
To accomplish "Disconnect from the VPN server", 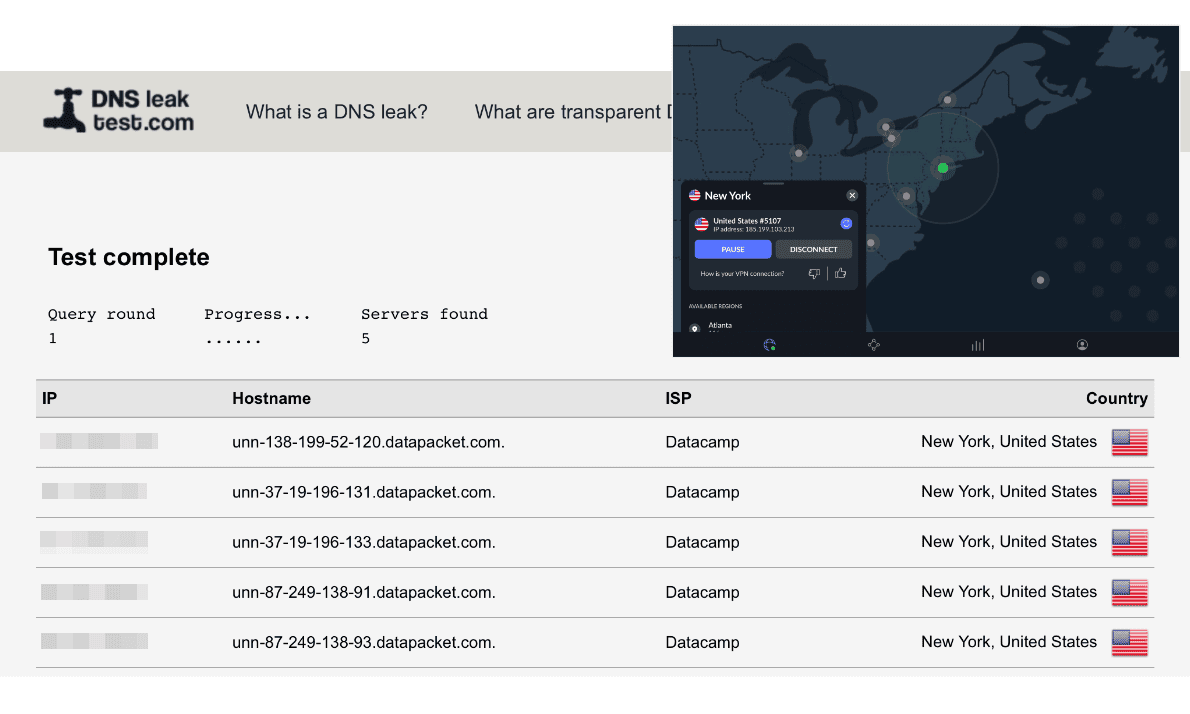I will coord(814,249).
